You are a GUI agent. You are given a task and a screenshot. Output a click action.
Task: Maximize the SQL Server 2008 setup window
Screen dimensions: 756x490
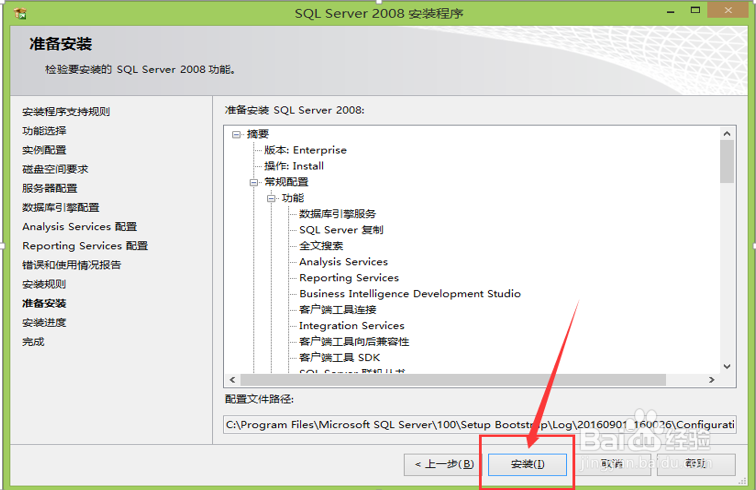click(x=695, y=11)
